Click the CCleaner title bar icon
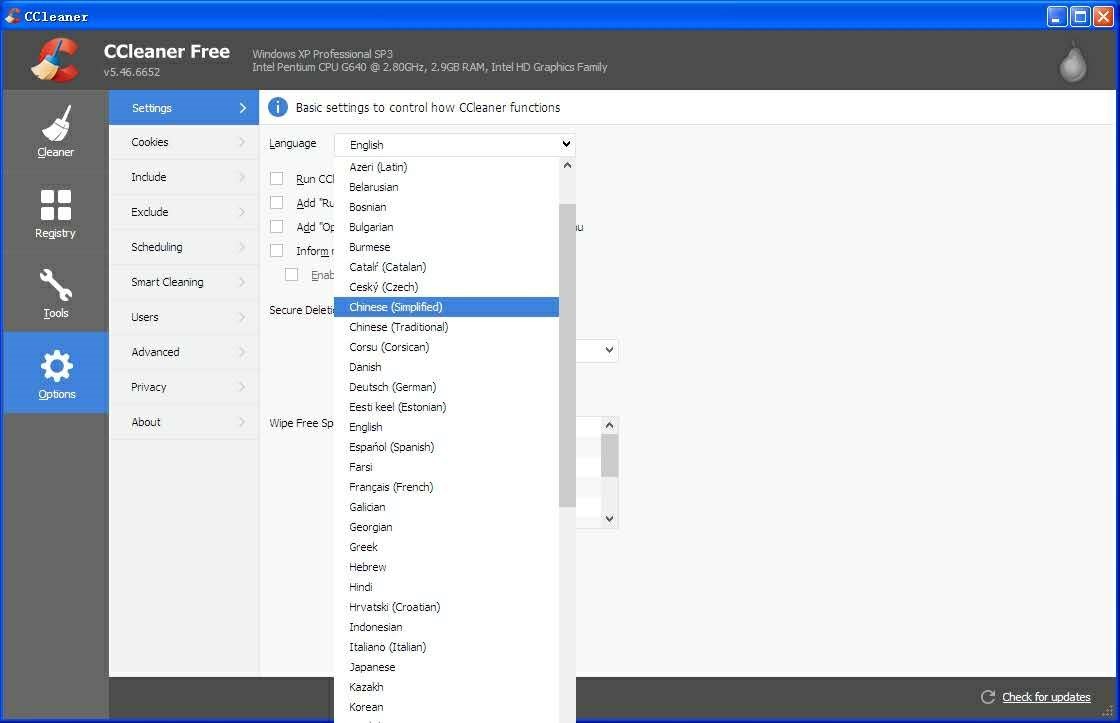The width and height of the screenshot is (1120, 723). pyautogui.click(x=12, y=16)
